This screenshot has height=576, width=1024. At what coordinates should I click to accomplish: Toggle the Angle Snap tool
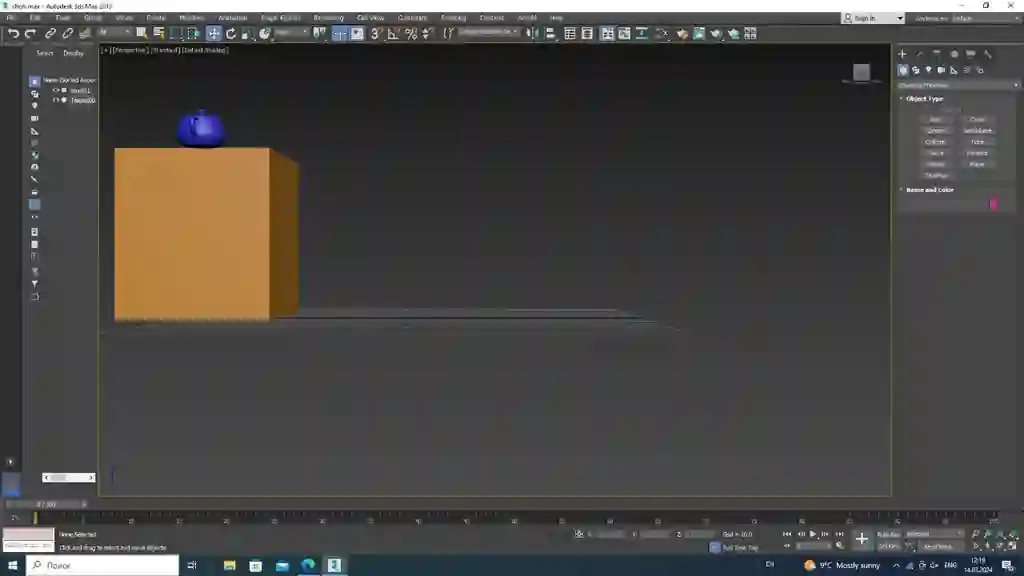click(x=393, y=33)
